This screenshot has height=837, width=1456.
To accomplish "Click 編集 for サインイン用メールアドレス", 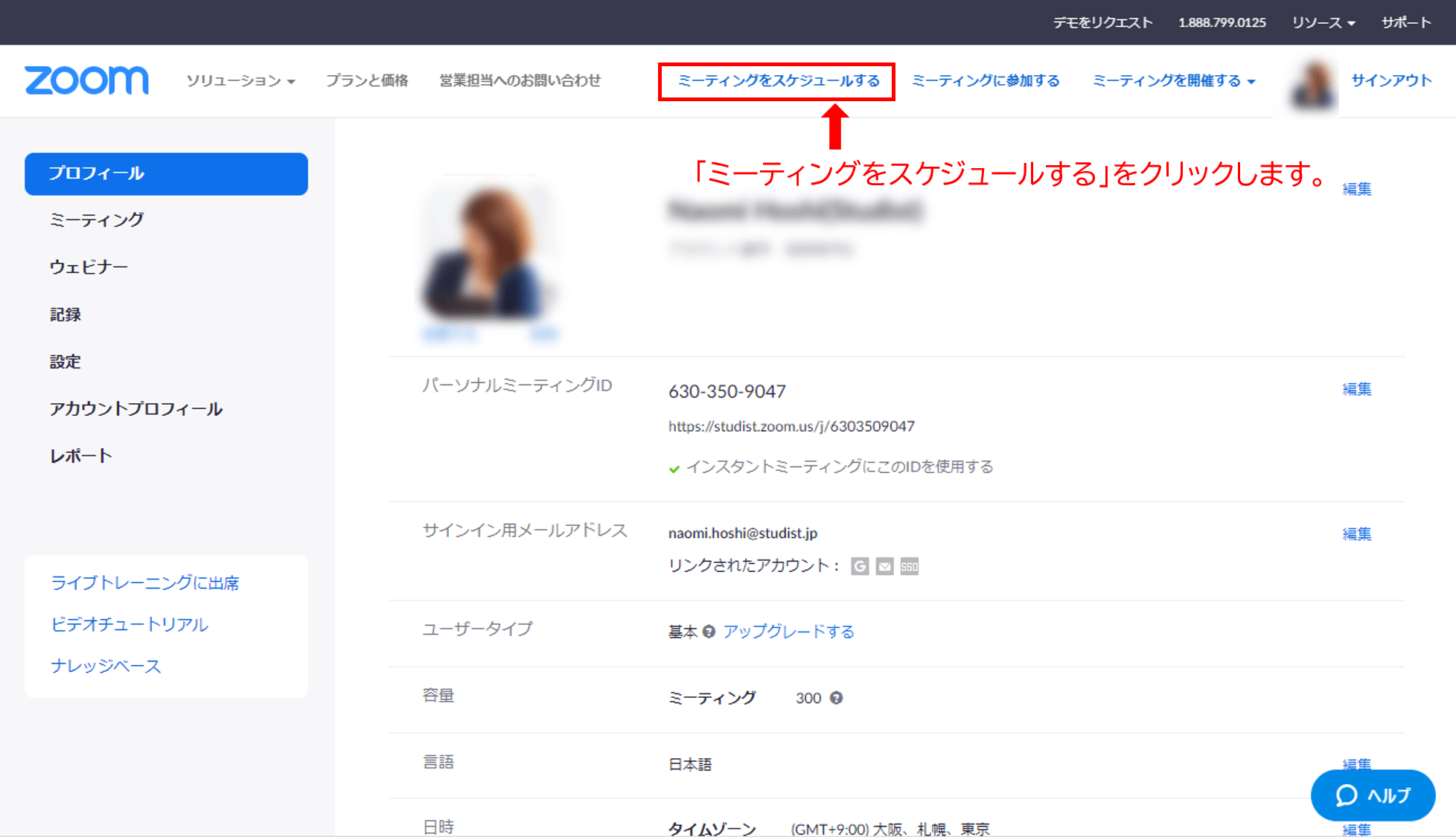I will coord(1357,534).
